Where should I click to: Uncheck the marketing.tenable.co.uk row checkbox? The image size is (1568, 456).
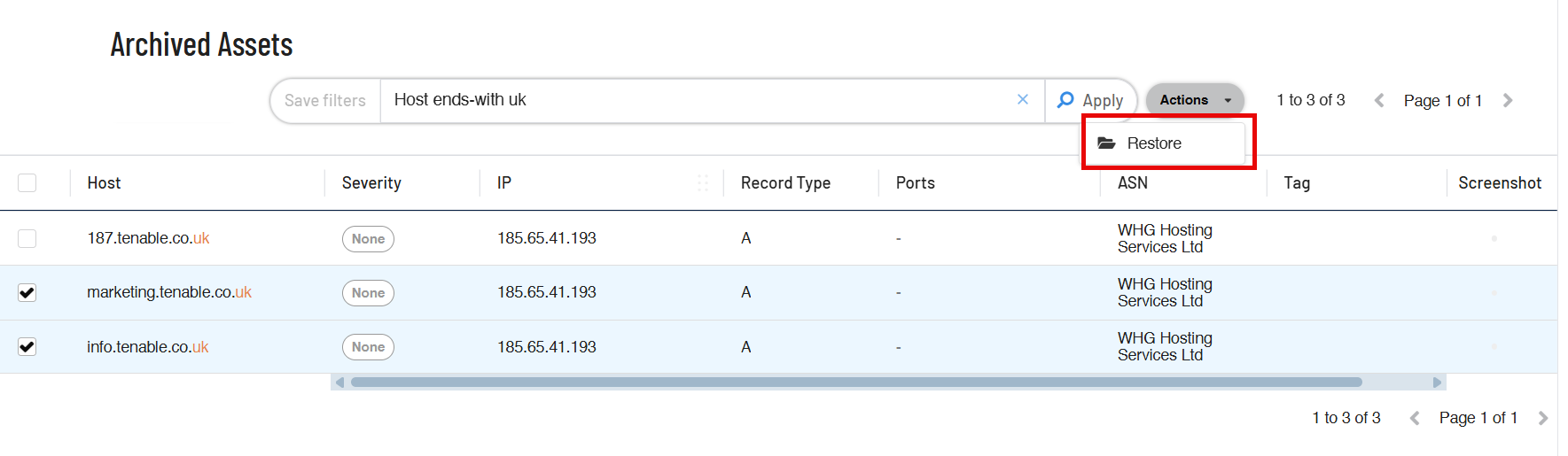click(27, 292)
